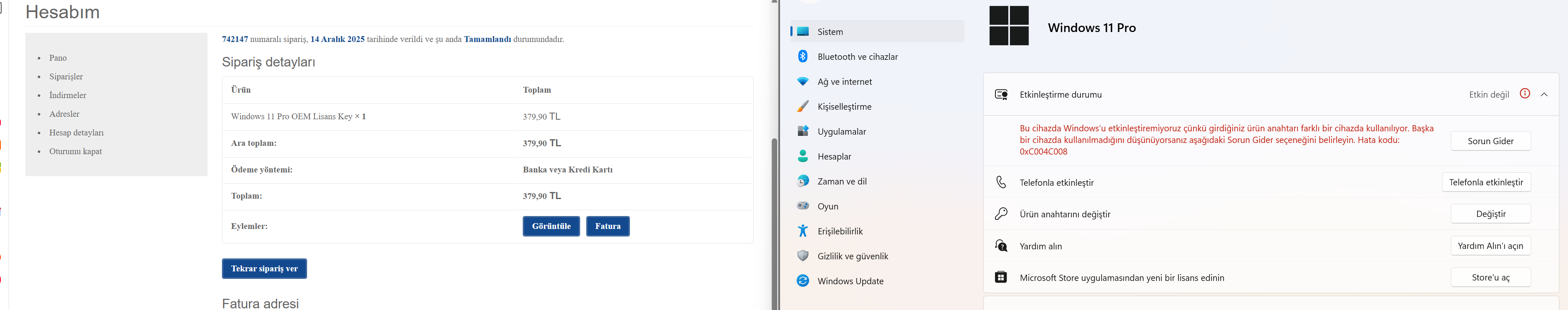
Task: Click the Microsoft Store uygulamasından yeni lisans text
Action: [1122, 278]
